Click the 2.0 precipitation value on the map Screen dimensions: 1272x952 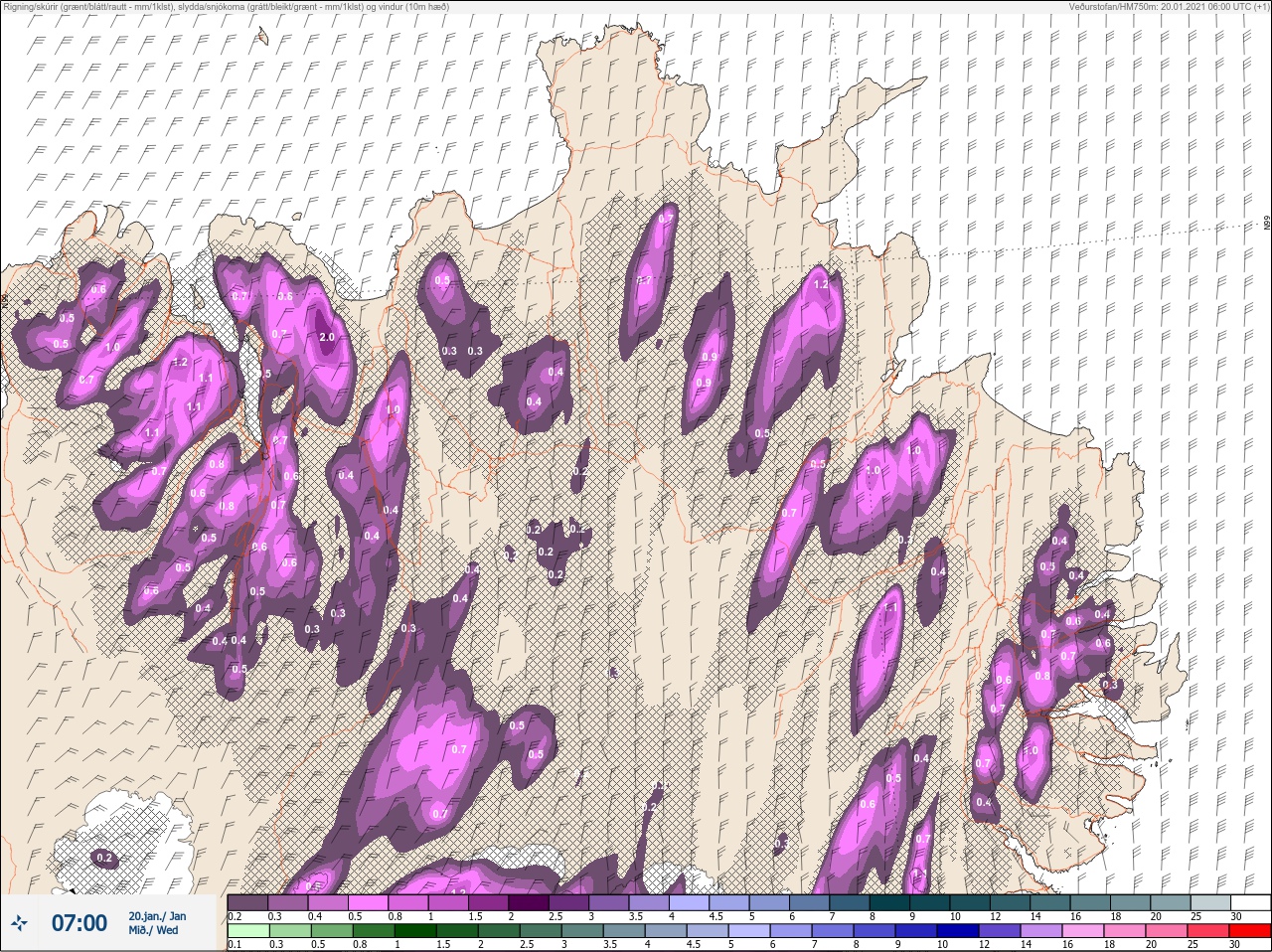326,337
